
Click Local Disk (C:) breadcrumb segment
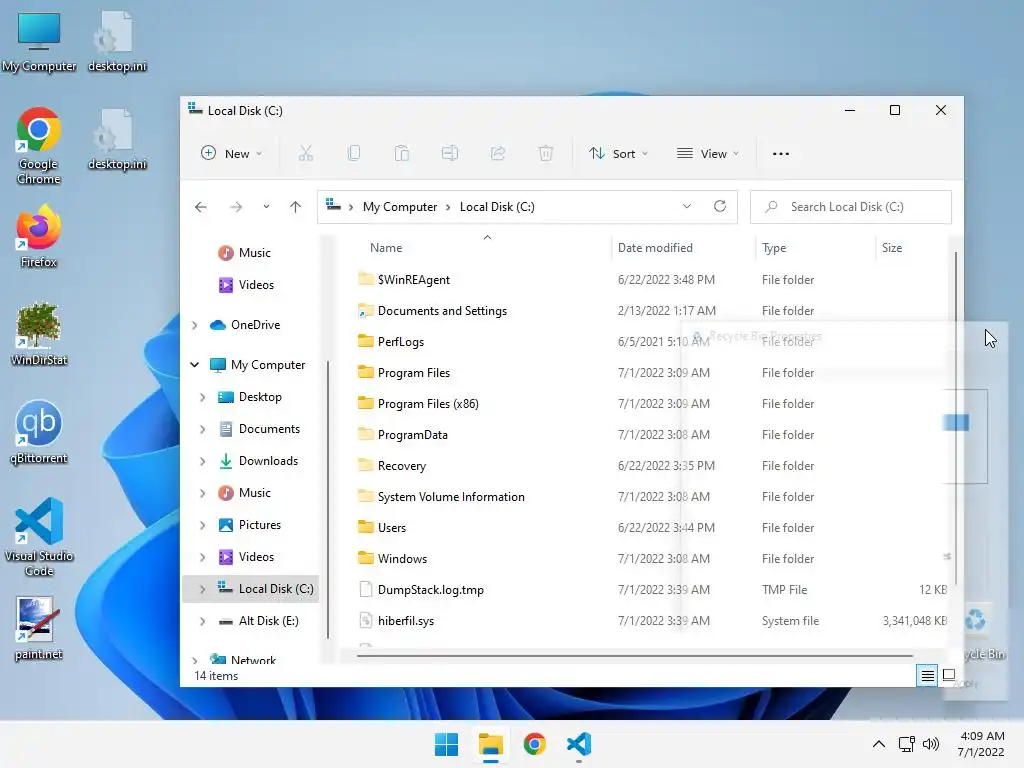(497, 207)
